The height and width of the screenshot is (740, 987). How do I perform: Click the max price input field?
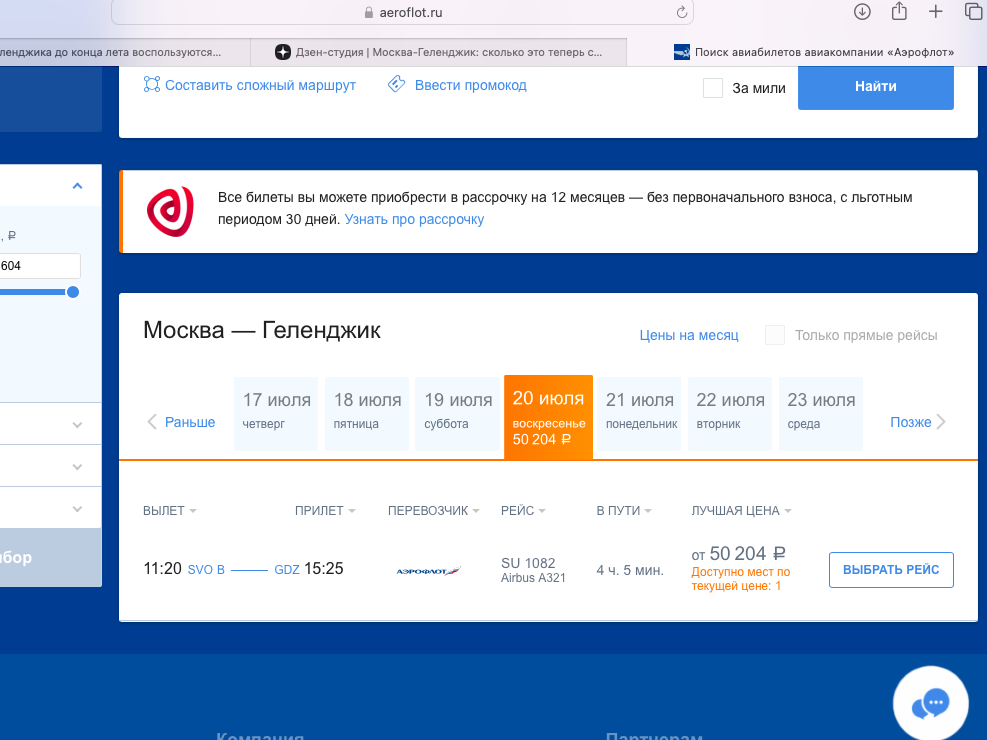[x=40, y=266]
